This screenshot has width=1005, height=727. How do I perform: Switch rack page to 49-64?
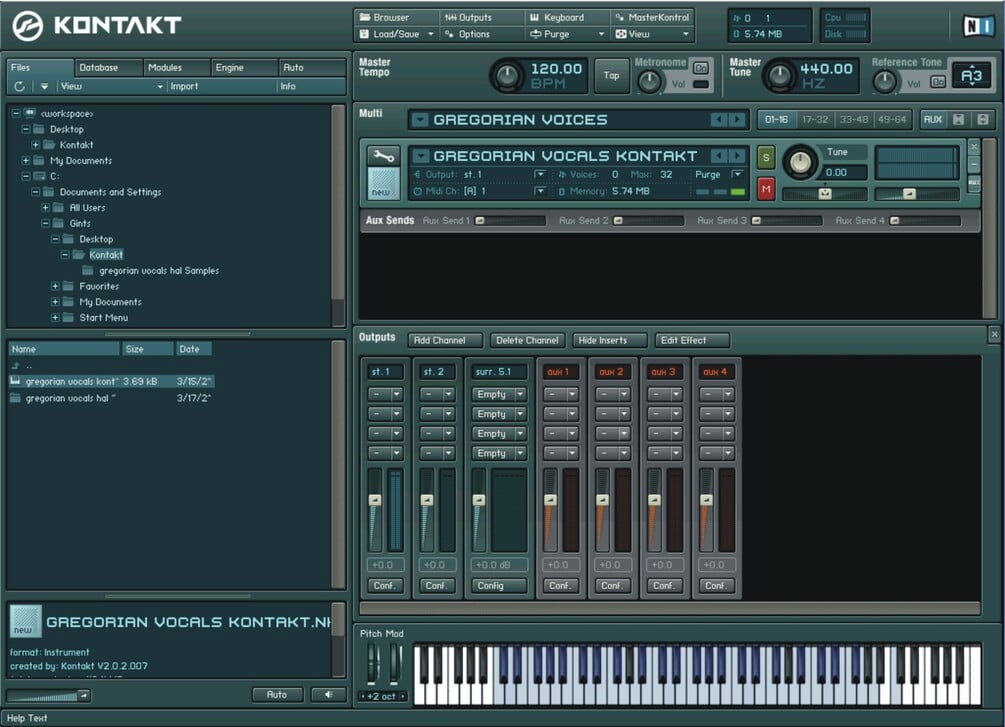click(x=892, y=119)
